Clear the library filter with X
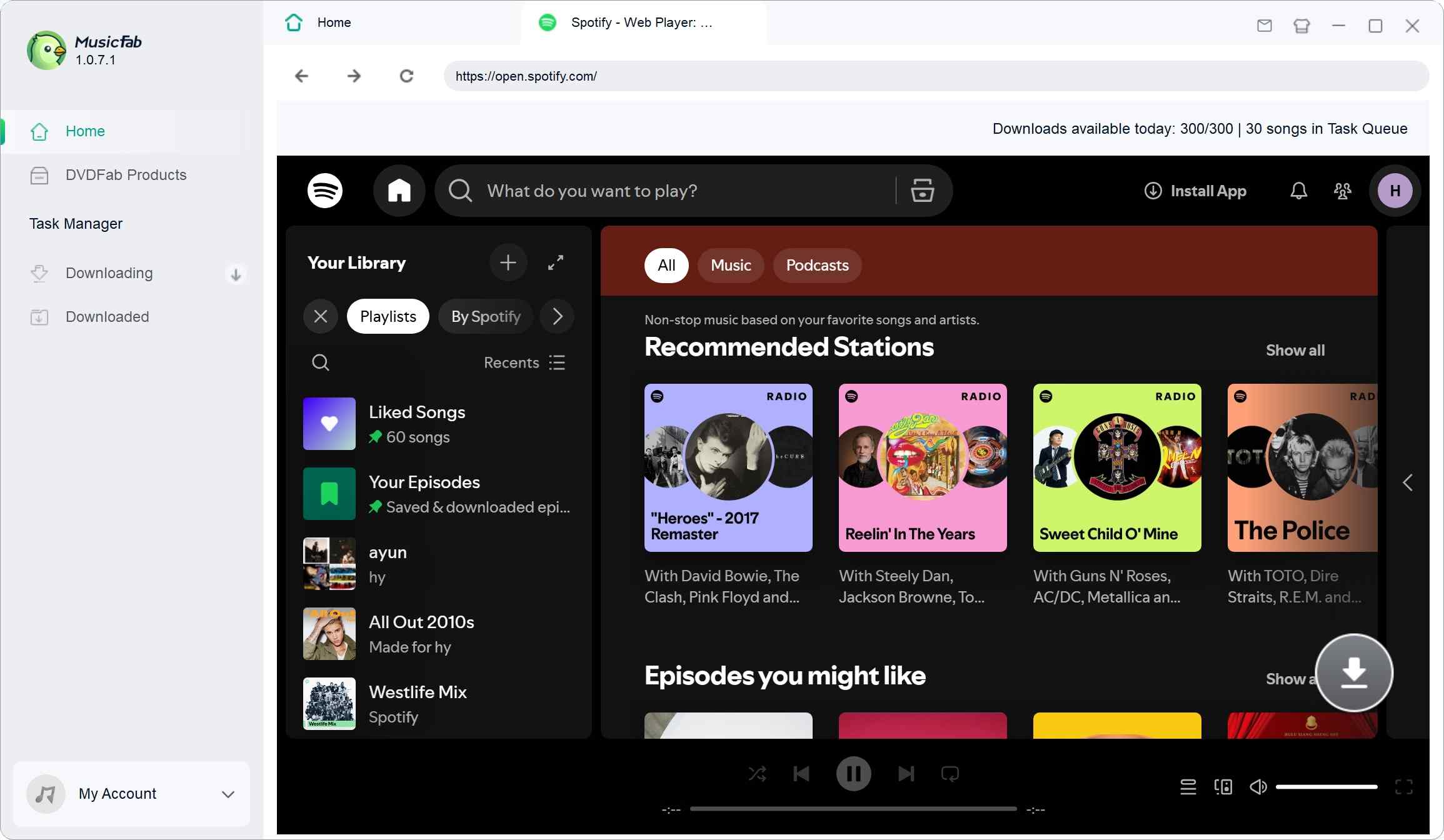Image resolution: width=1444 pixels, height=840 pixels. click(321, 316)
